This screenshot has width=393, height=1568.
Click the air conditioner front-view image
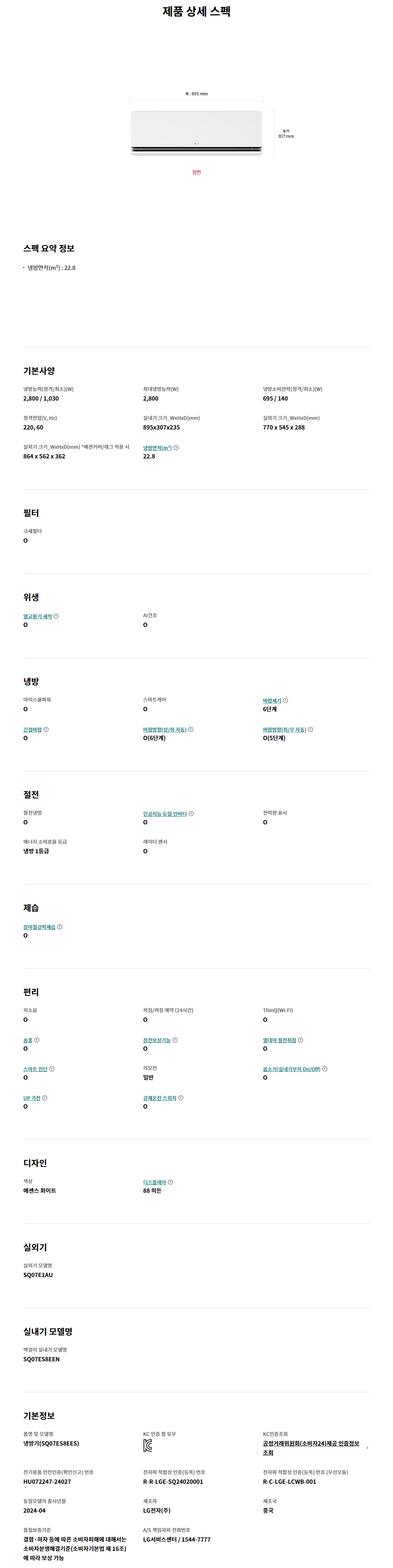pyautogui.click(x=196, y=133)
